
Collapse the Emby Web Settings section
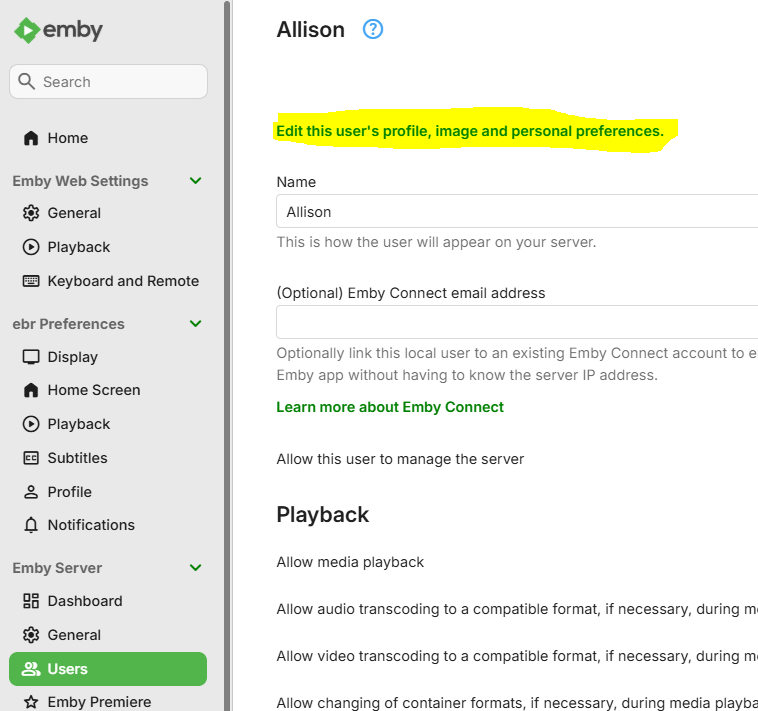point(196,181)
